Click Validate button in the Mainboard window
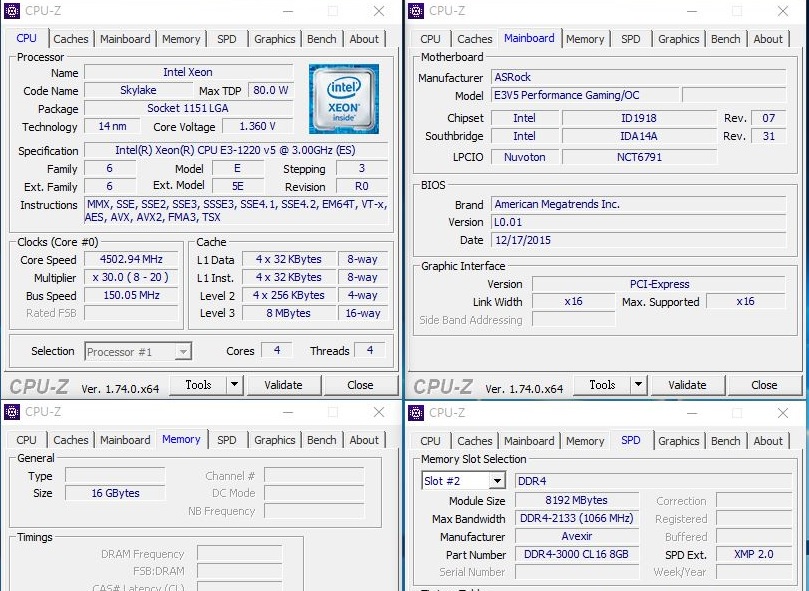The width and height of the screenshot is (809, 591). 687,385
